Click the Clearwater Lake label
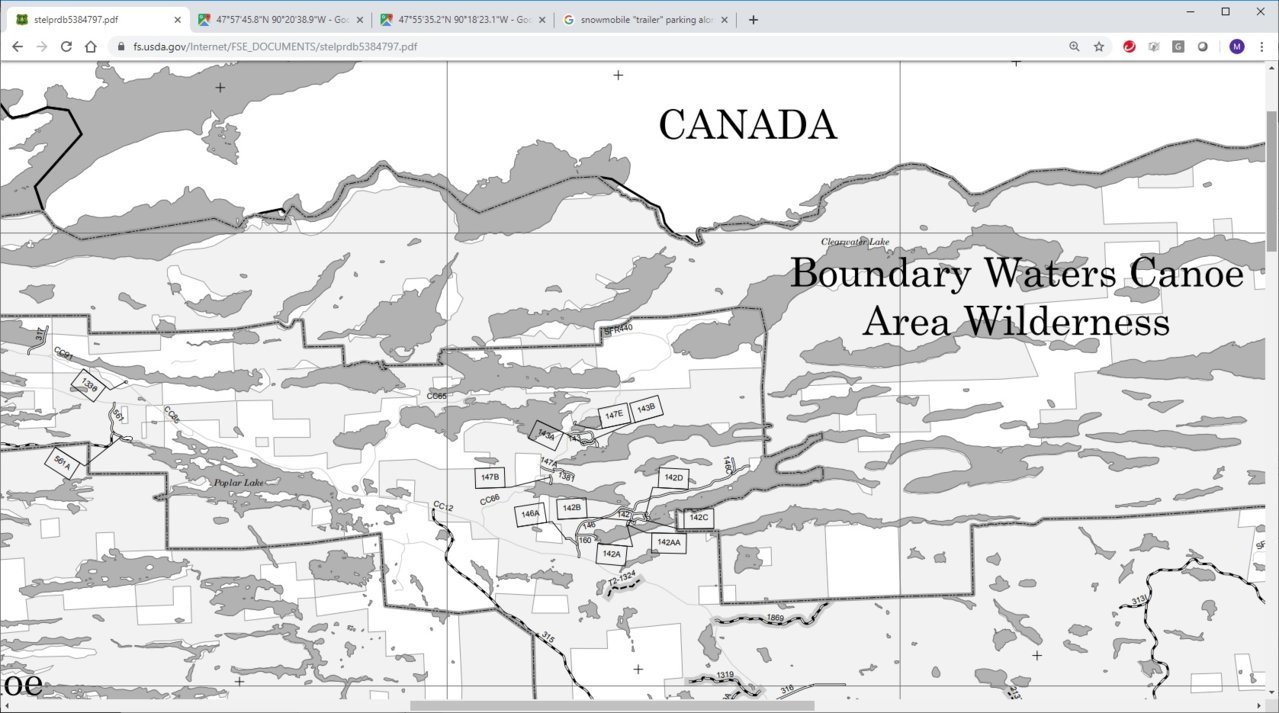This screenshot has height=713, width=1279. [855, 242]
